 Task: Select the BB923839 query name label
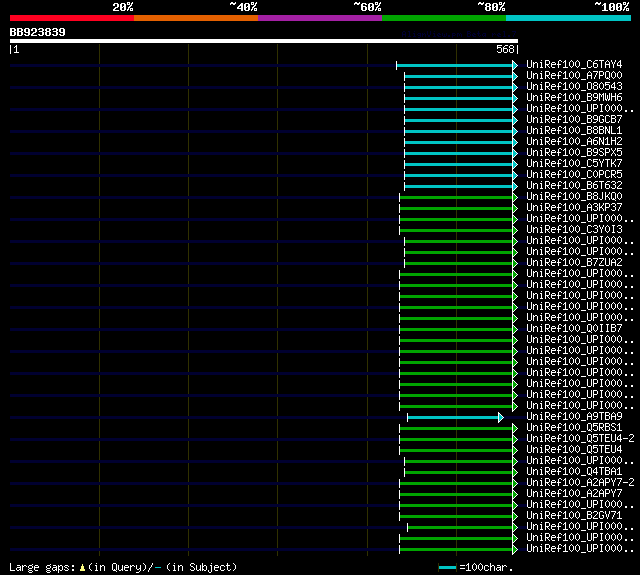point(38,32)
